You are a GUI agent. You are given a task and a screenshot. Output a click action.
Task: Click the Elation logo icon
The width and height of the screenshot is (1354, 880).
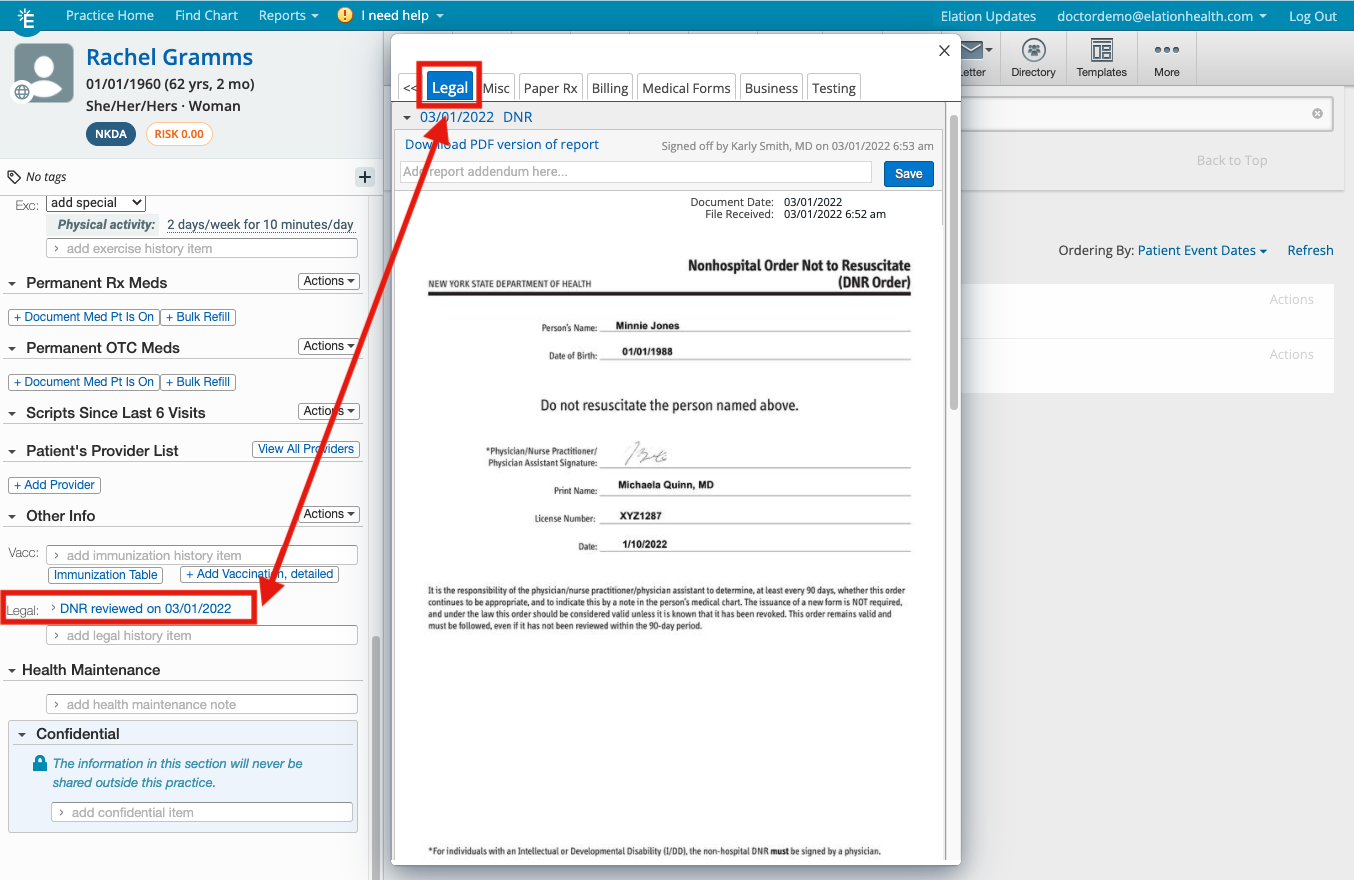[x=27, y=18]
